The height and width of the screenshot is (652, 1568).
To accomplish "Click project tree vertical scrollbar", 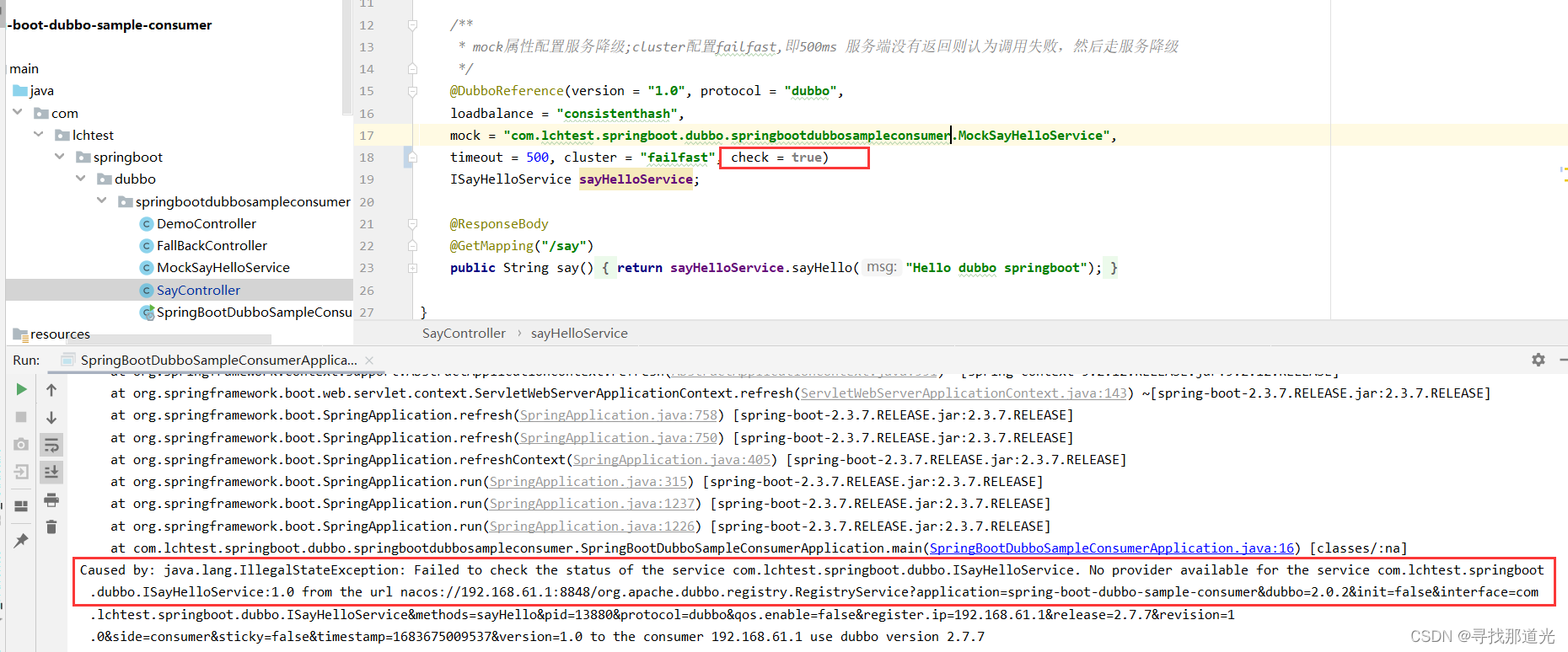I will coord(346,59).
